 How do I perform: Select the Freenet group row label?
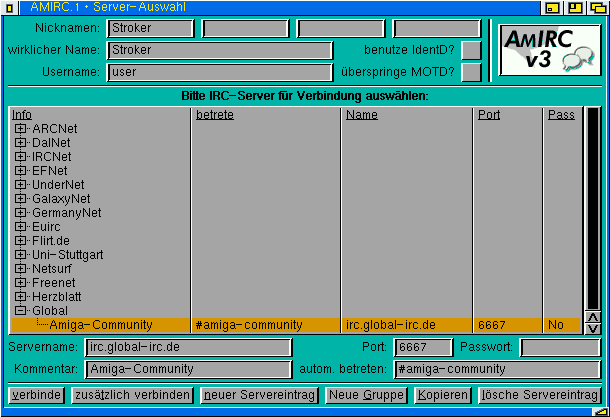point(54,283)
